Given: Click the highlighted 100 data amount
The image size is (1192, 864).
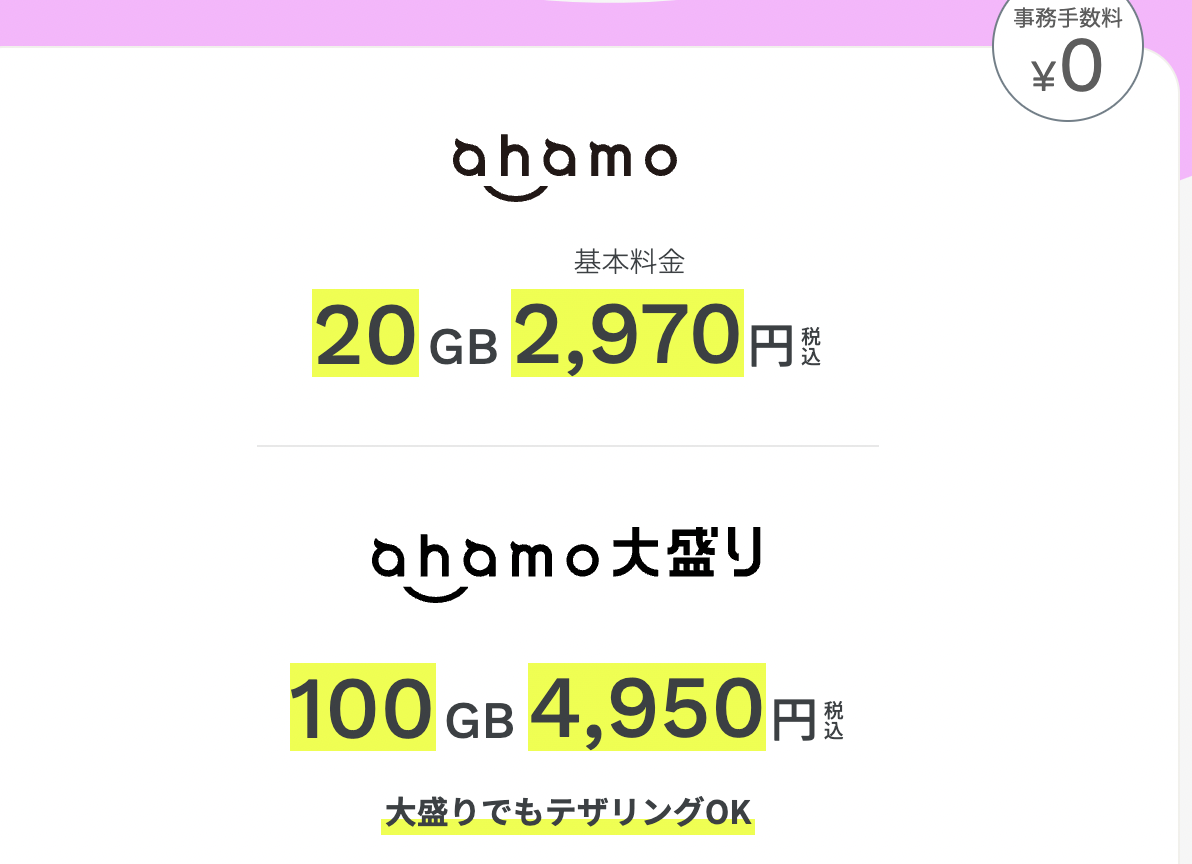Looking at the screenshot, I should [363, 707].
